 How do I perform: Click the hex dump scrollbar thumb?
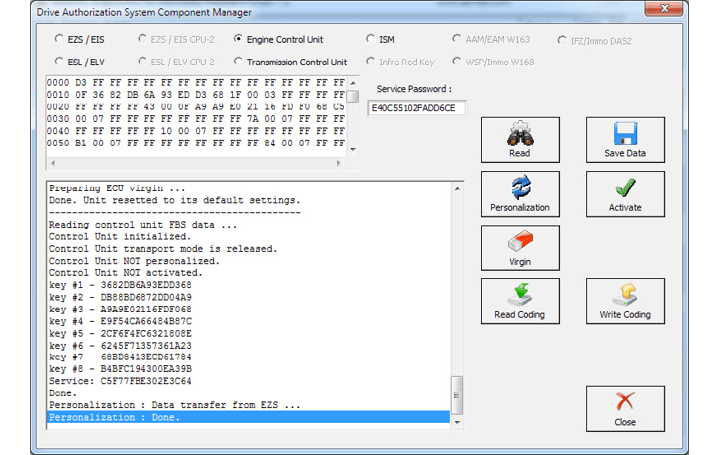pyautogui.click(x=353, y=96)
